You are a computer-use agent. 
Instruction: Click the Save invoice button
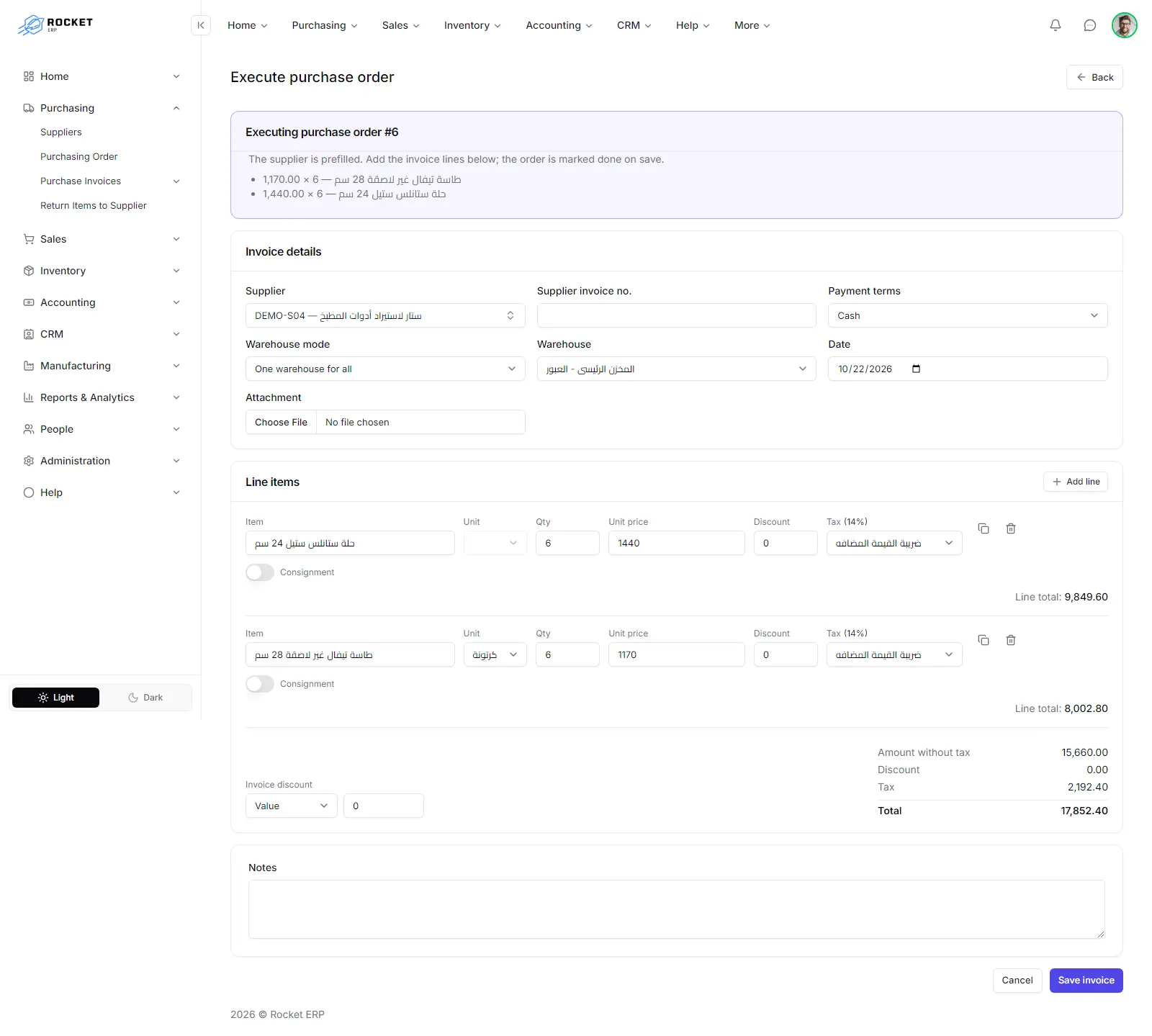pyautogui.click(x=1086, y=980)
